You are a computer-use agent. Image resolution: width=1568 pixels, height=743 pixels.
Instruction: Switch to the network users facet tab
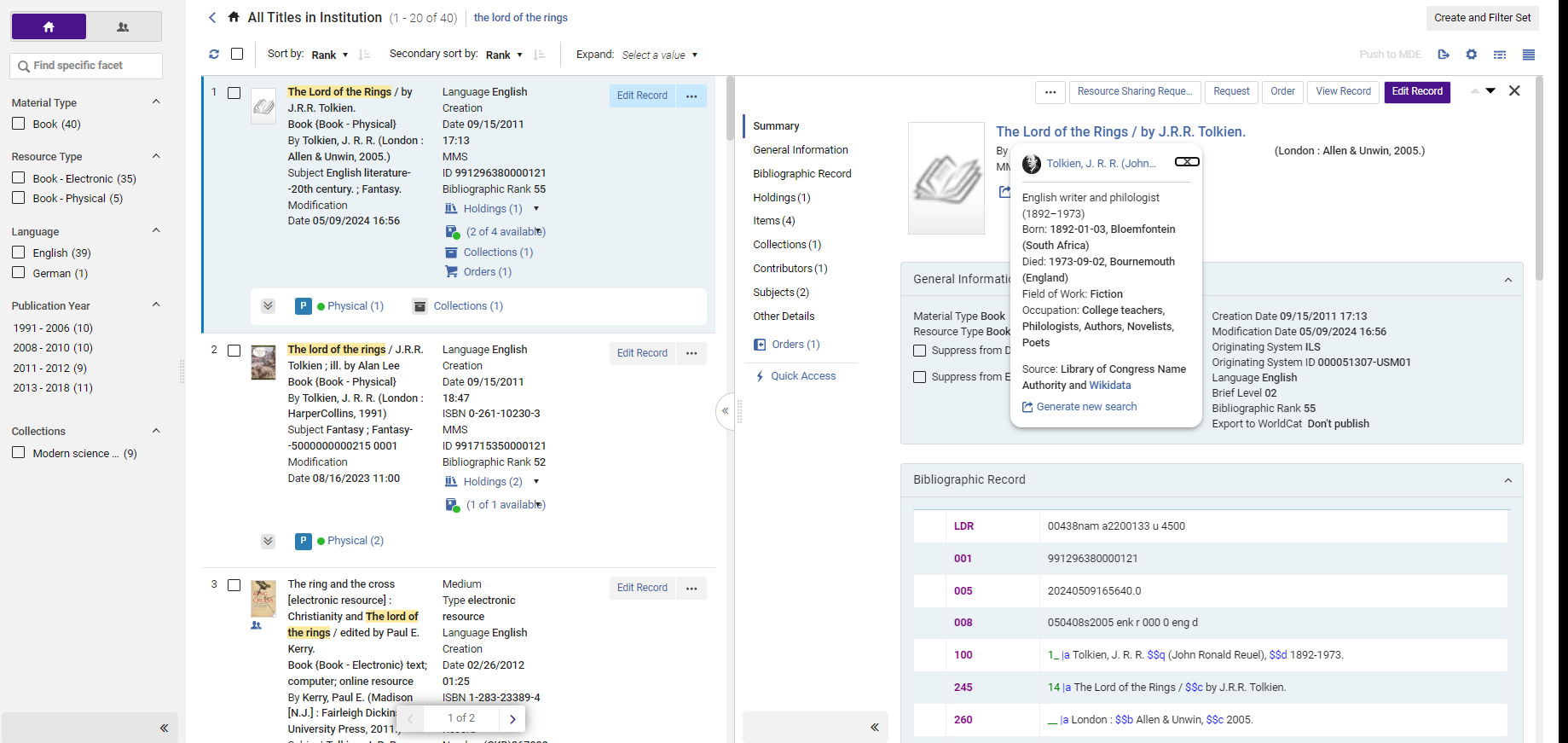pyautogui.click(x=123, y=27)
